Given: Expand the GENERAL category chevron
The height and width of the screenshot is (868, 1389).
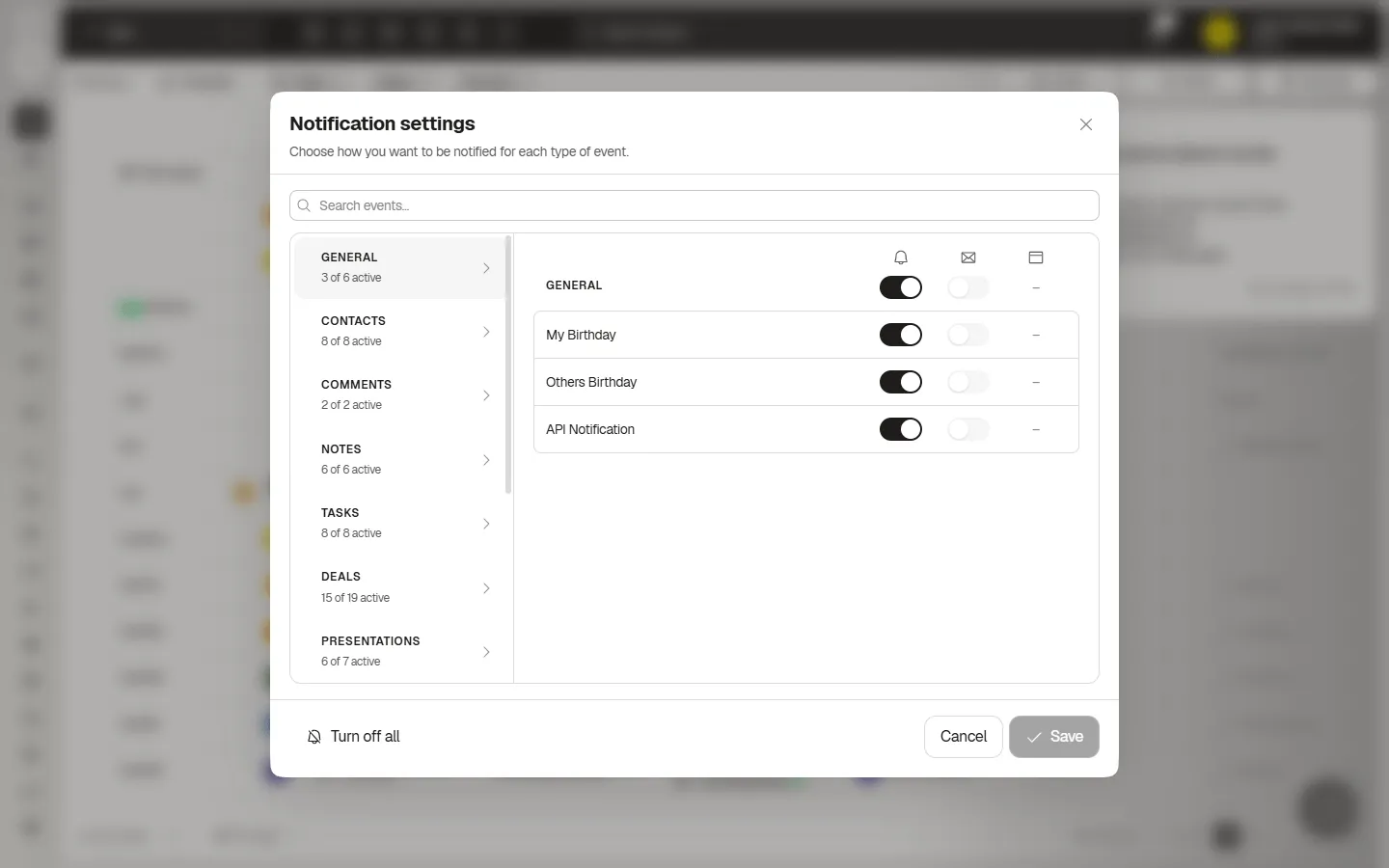Looking at the screenshot, I should 486,268.
